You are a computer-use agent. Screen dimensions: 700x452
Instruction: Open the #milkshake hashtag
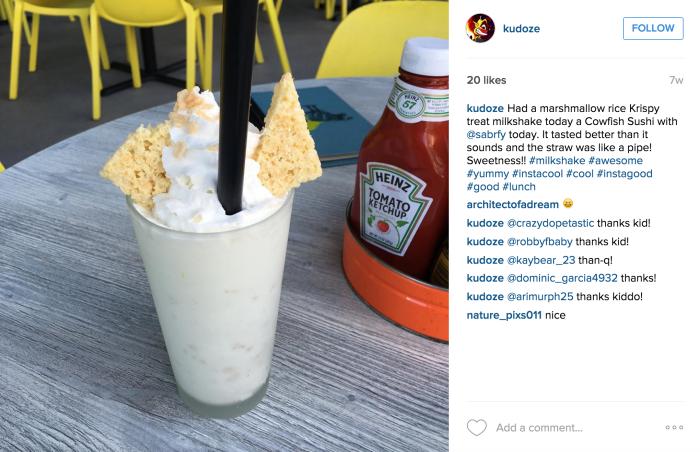pyautogui.click(x=557, y=160)
